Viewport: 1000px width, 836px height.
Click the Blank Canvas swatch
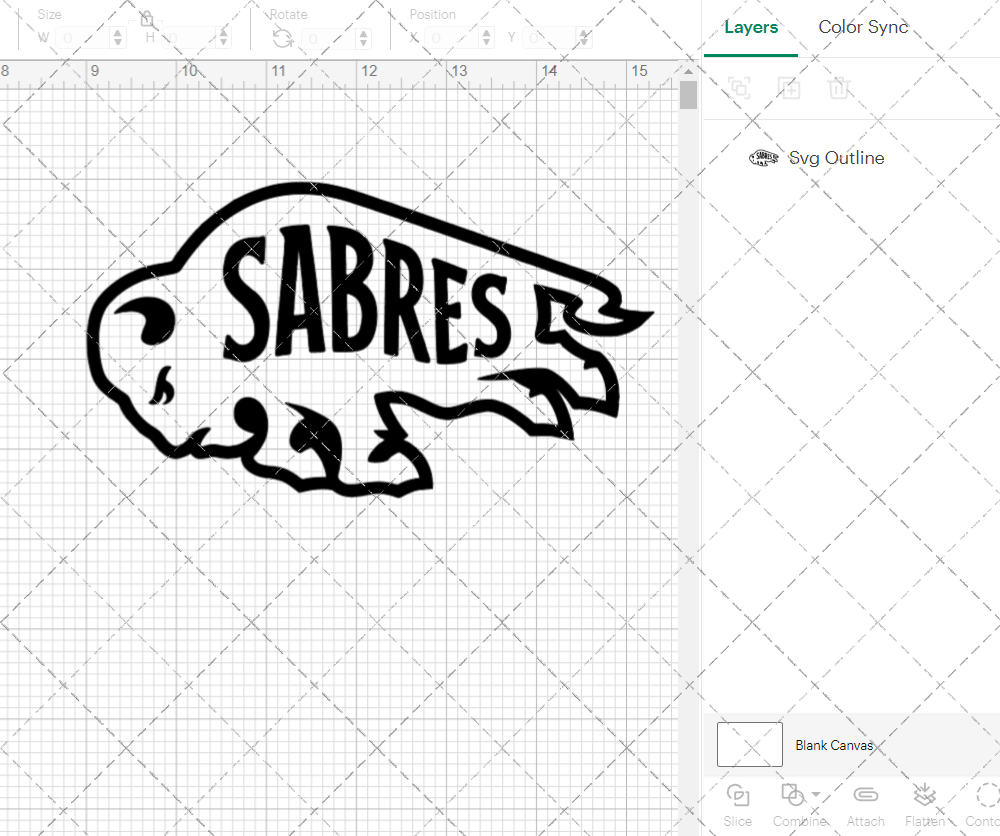[x=749, y=744]
